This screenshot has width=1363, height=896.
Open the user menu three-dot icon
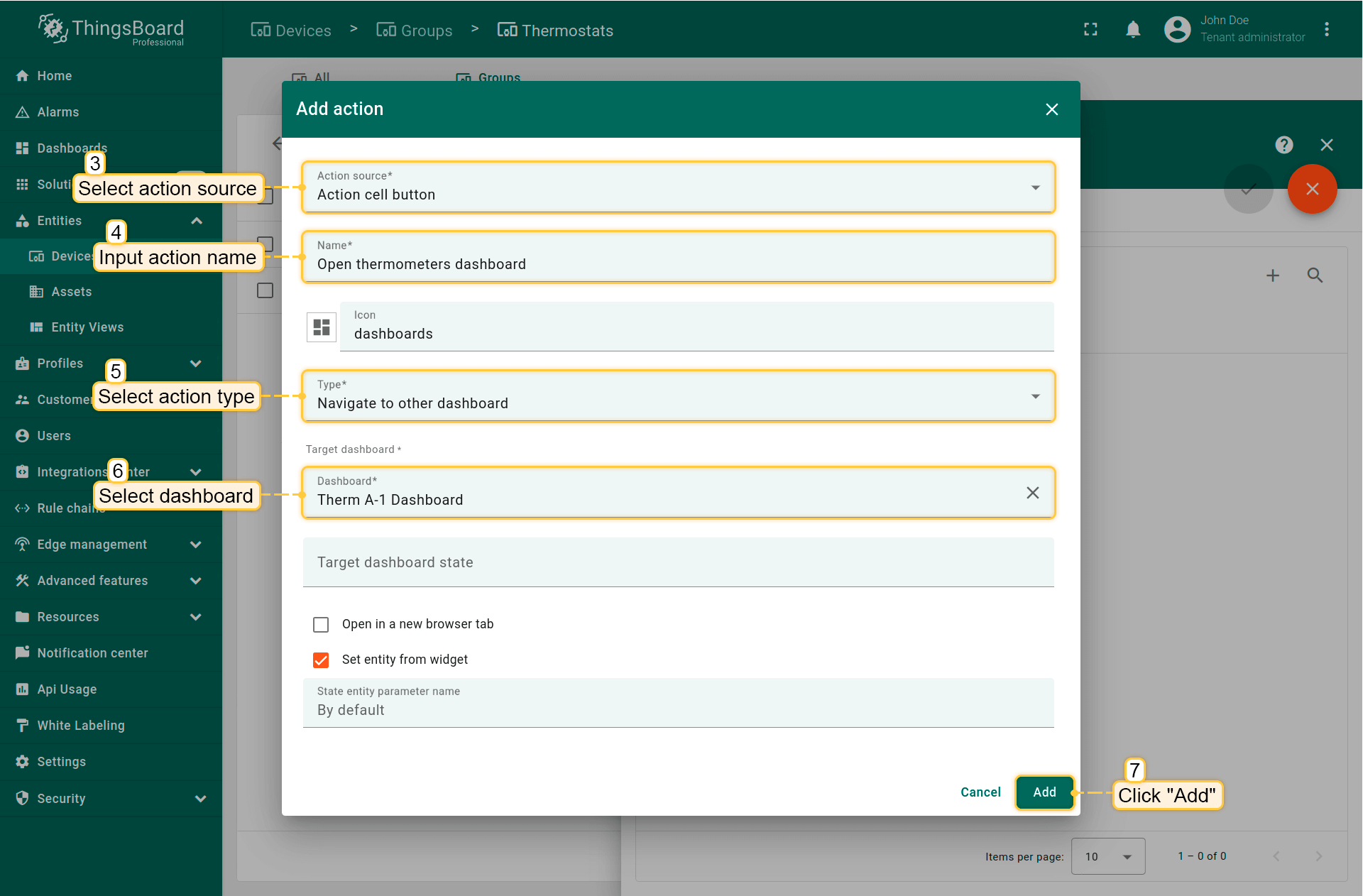tap(1326, 30)
